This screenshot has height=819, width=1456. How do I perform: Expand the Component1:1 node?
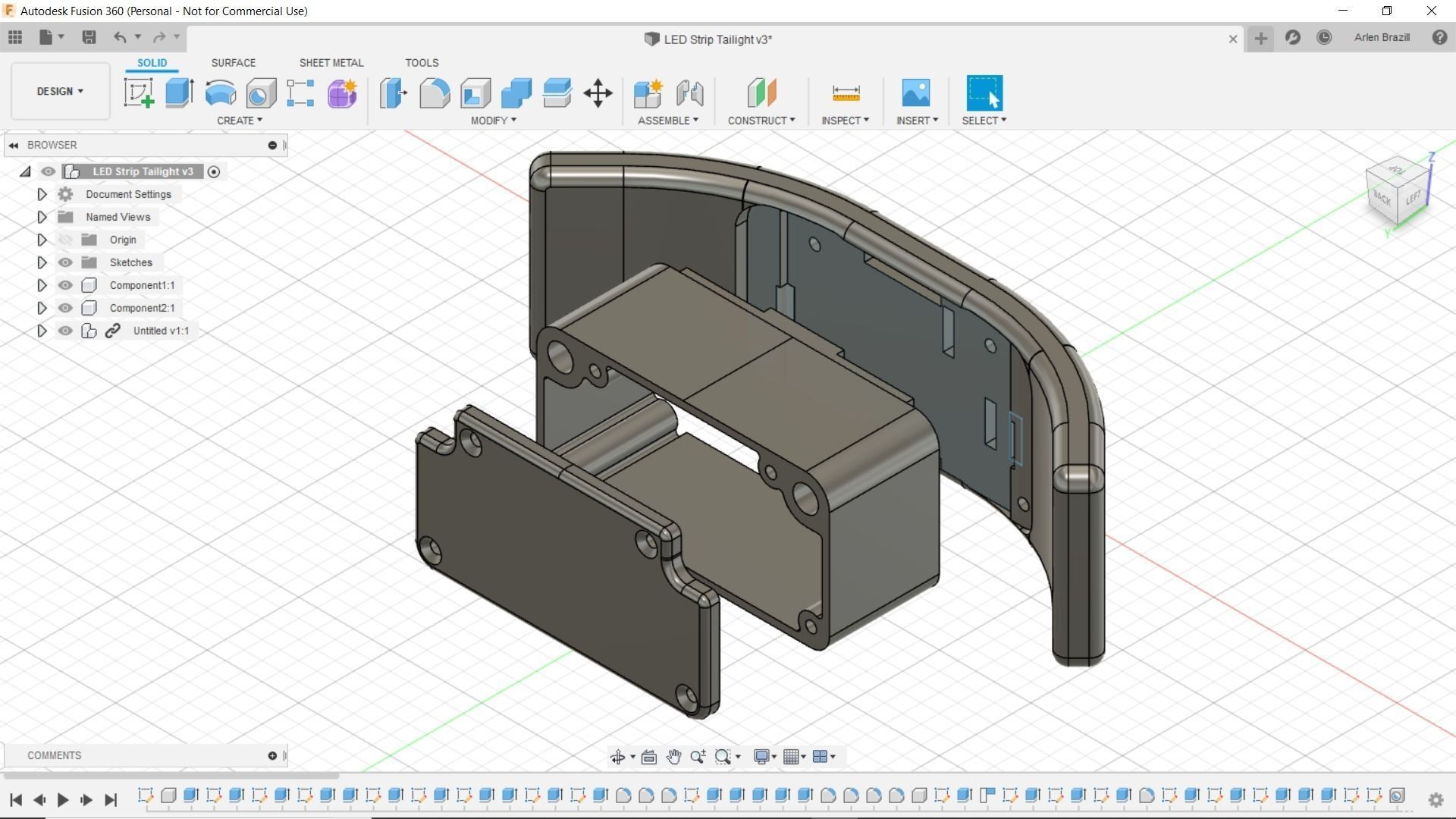[x=42, y=285]
